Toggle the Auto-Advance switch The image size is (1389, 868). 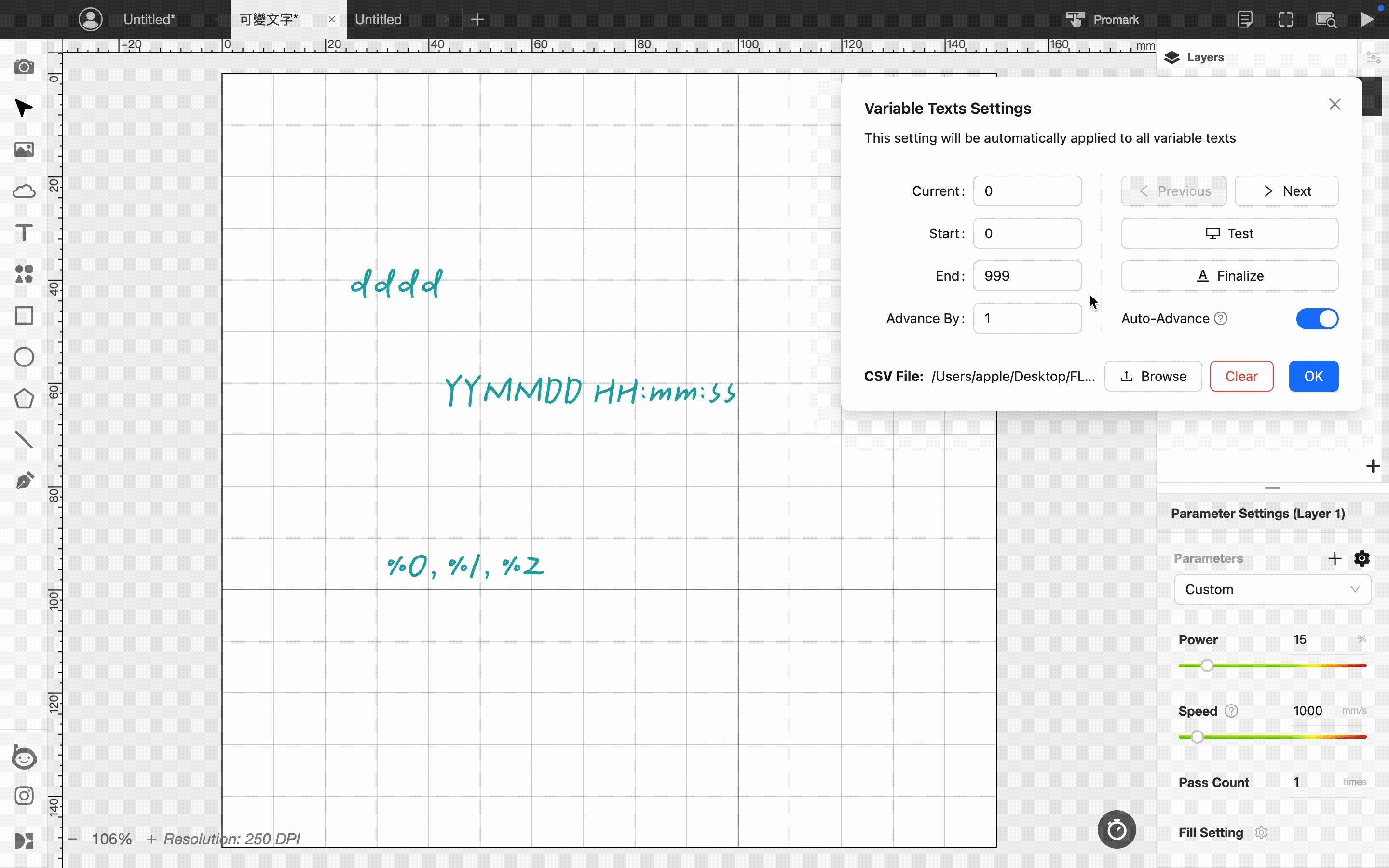1317,319
